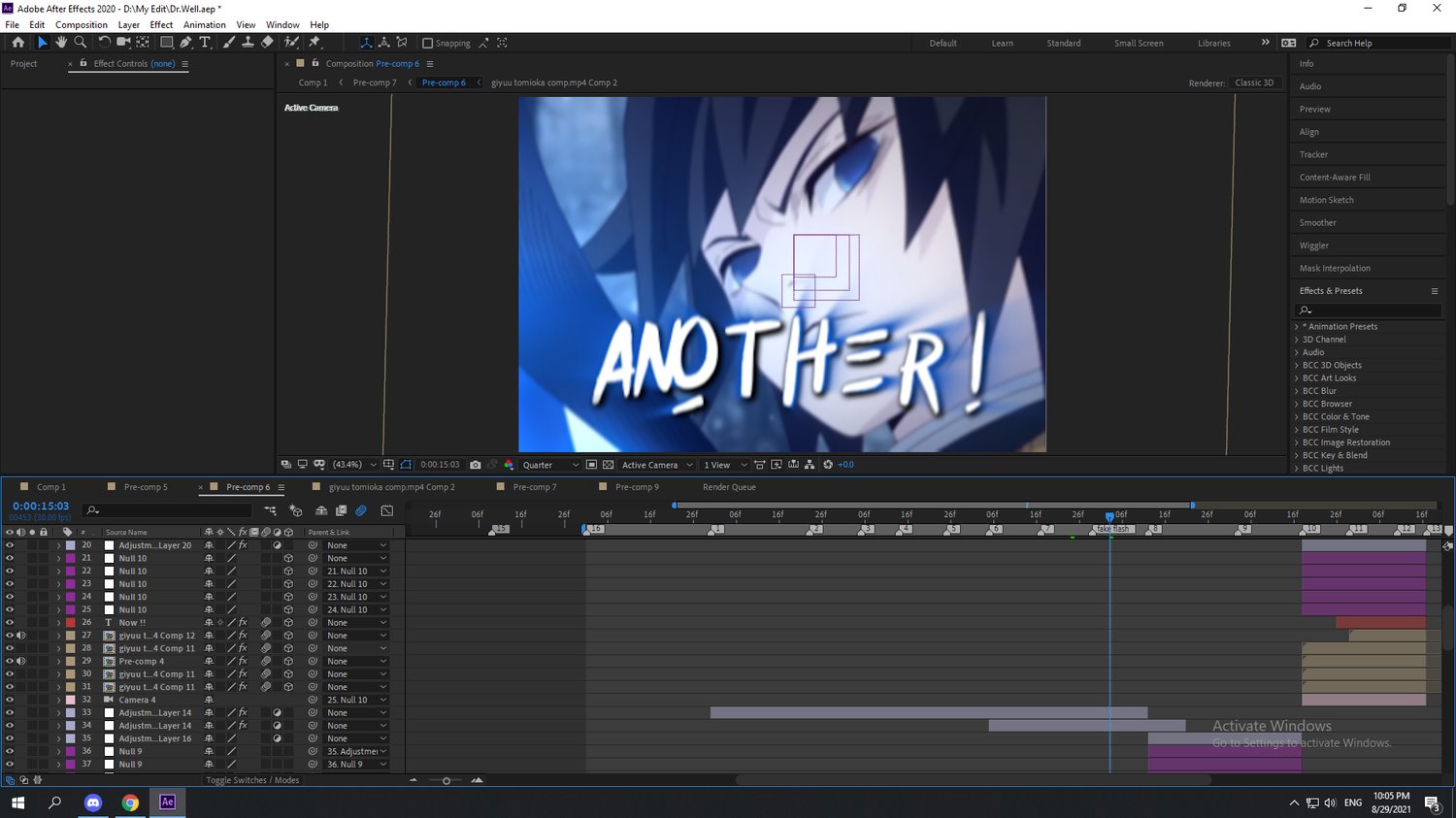
Task: Toggle motion blur switch on layer 28
Action: pos(265,648)
